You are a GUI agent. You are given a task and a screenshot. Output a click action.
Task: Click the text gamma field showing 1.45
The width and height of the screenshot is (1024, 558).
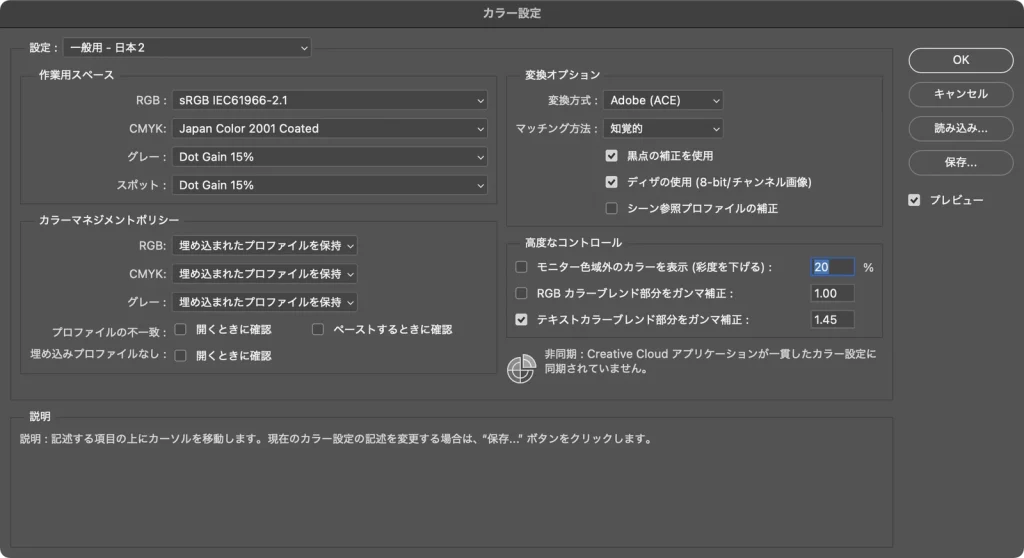pyautogui.click(x=832, y=320)
